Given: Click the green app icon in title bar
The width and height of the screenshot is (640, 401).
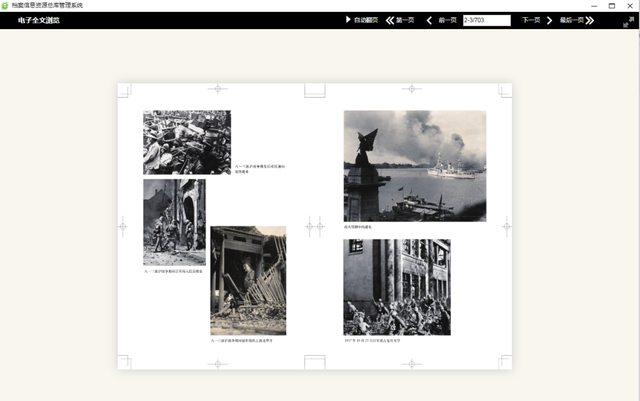Looking at the screenshot, I should (x=6, y=5).
